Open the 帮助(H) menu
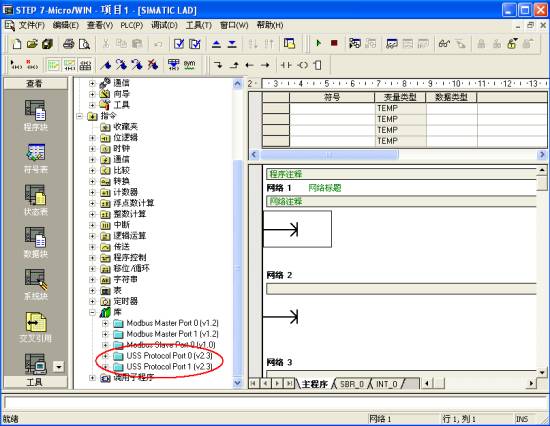Screen dimensions: 550x426 tap(270, 25)
